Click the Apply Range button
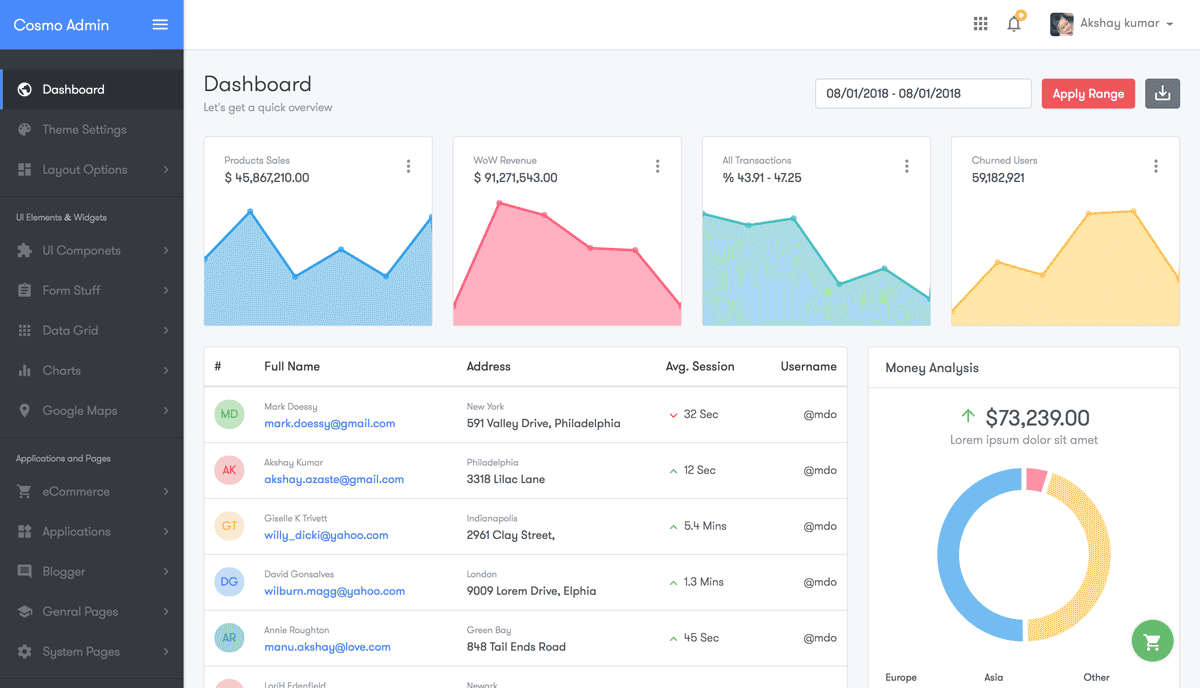The width and height of the screenshot is (1200, 688). (x=1088, y=94)
